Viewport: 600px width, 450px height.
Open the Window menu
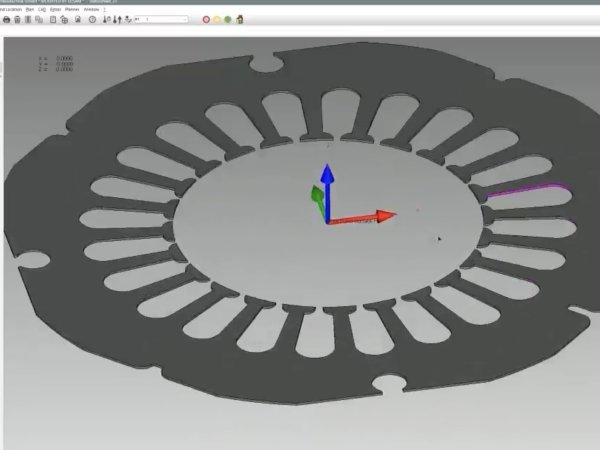tap(91, 9)
